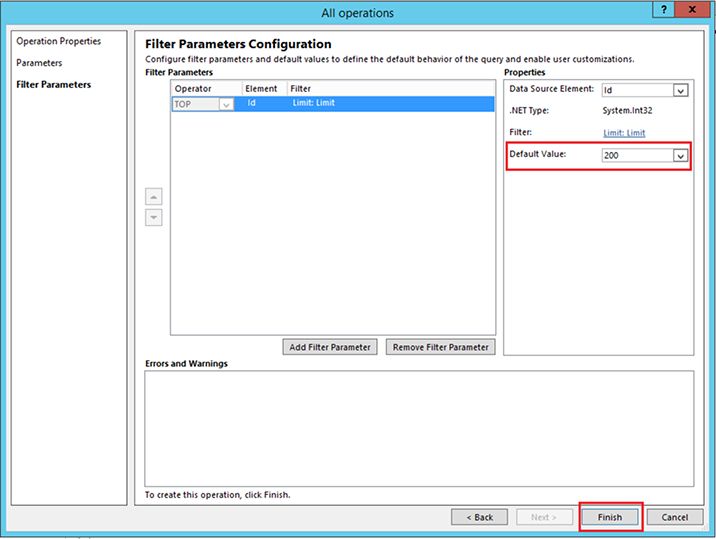The image size is (716, 539).
Task: Click the System.Int32 .NET Type value
Action: click(627, 111)
